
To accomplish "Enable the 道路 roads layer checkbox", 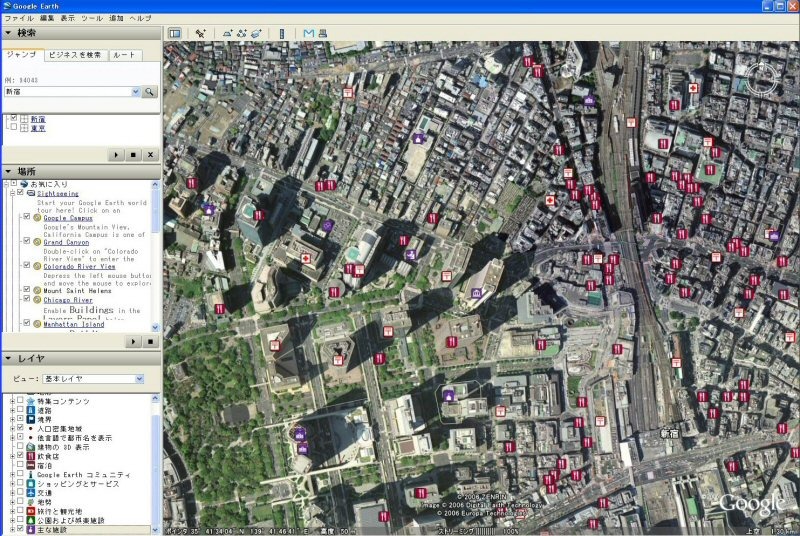I will (20, 410).
